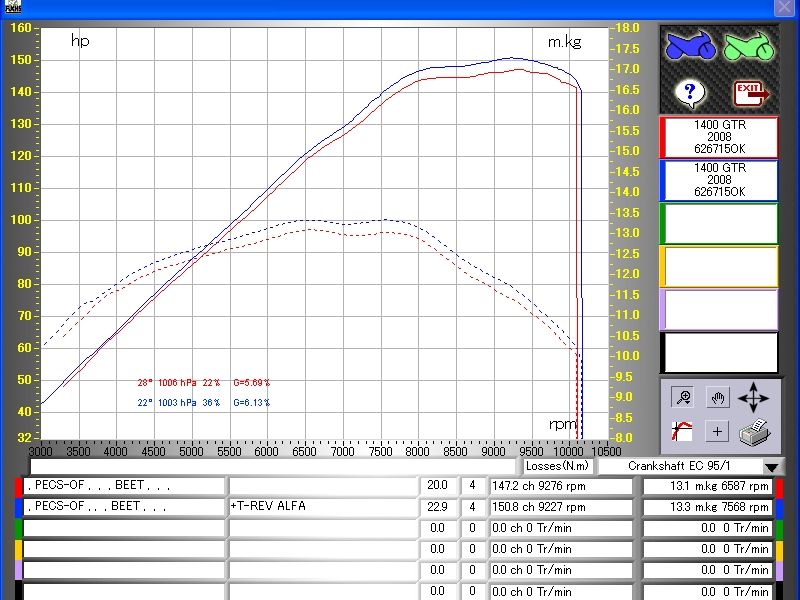Click the plus button in tool panel
The image size is (800, 600).
tap(717, 432)
